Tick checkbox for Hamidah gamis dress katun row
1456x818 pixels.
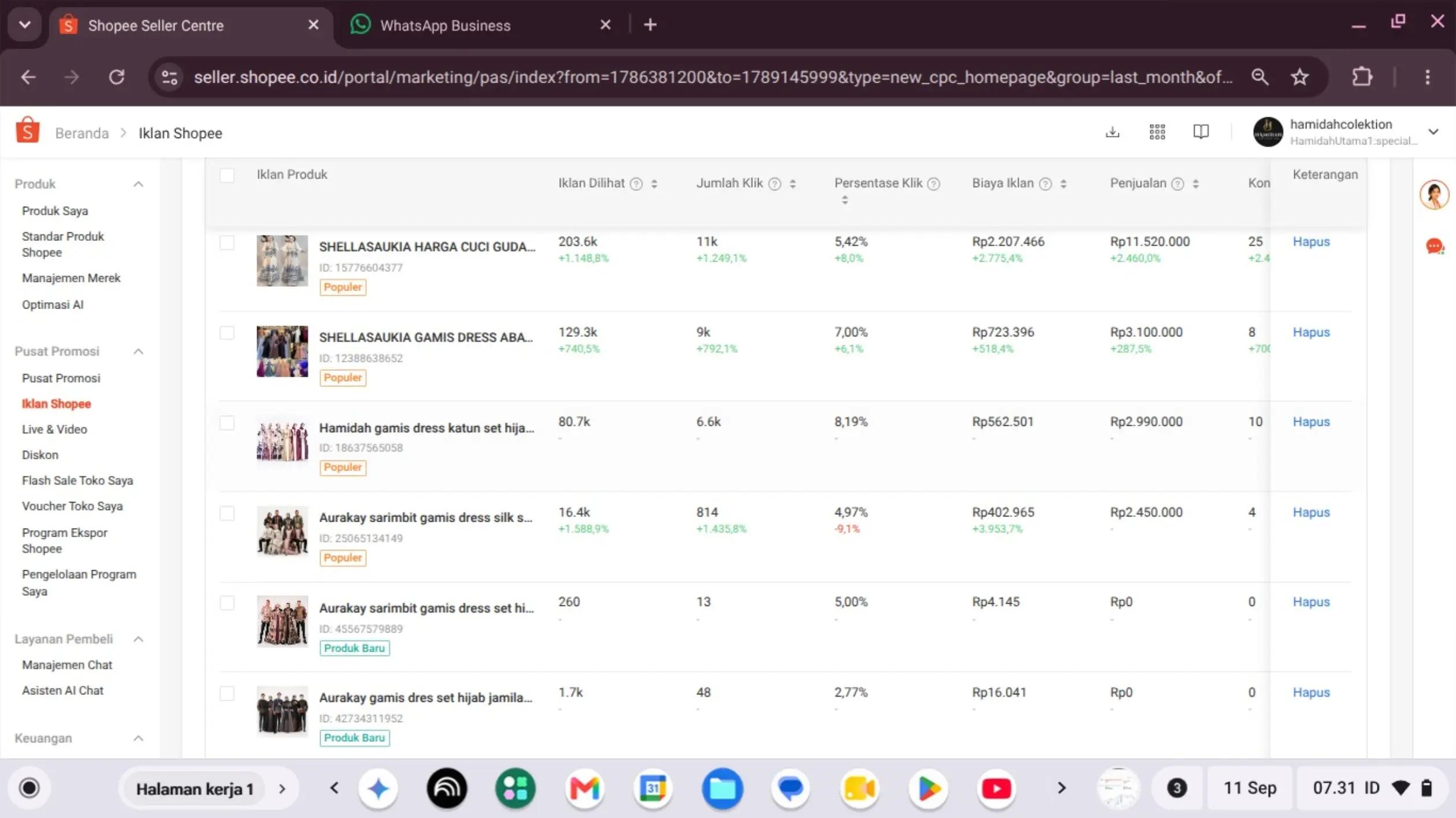click(x=227, y=423)
